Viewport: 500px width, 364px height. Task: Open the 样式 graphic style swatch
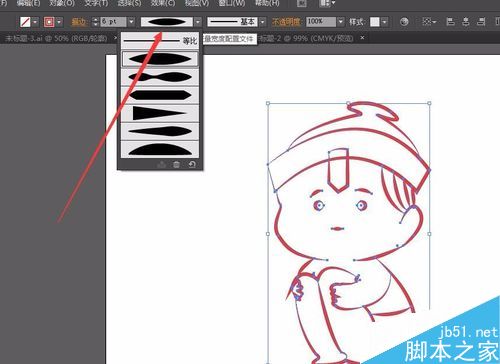point(375,22)
